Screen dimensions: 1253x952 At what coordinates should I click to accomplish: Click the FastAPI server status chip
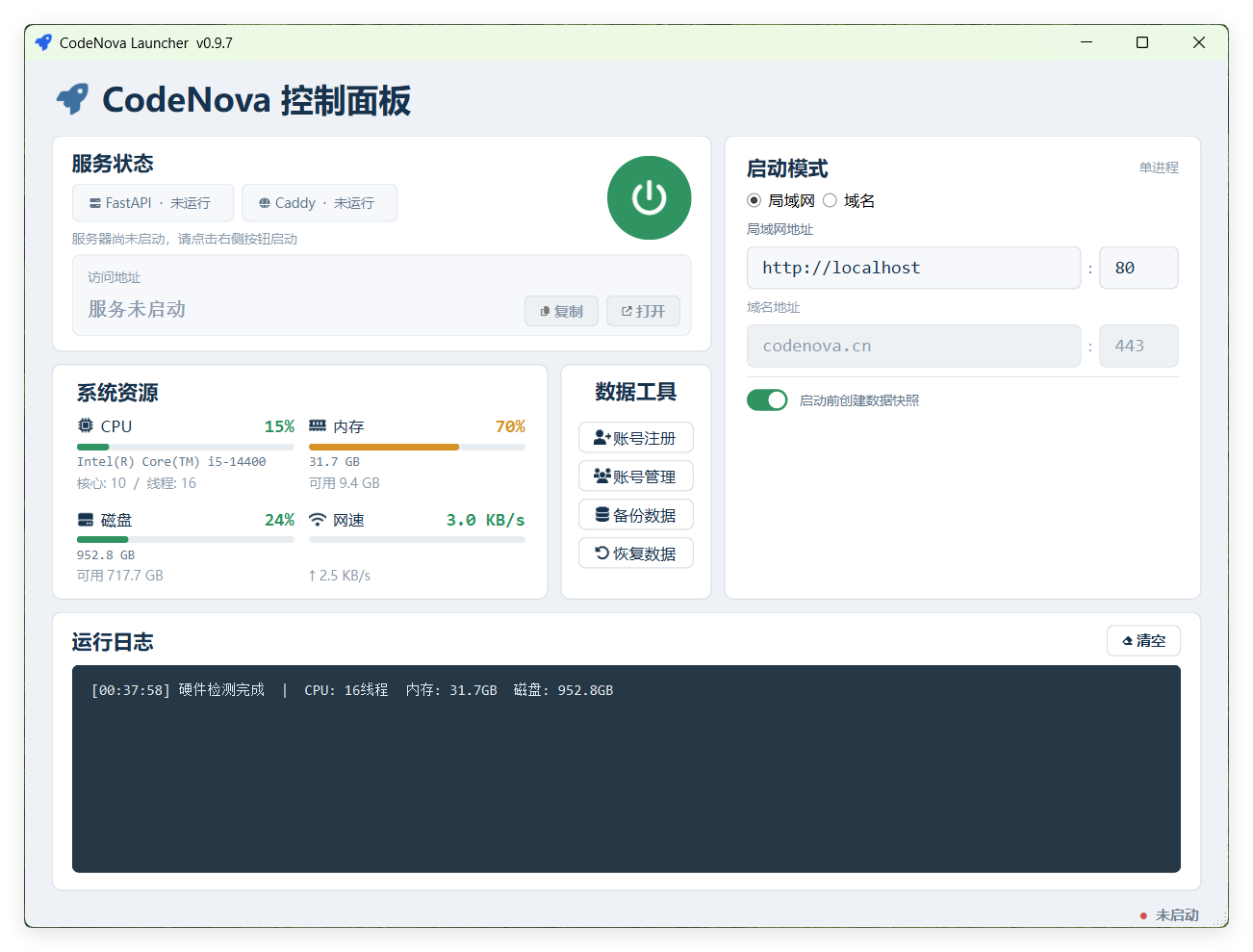coord(153,203)
